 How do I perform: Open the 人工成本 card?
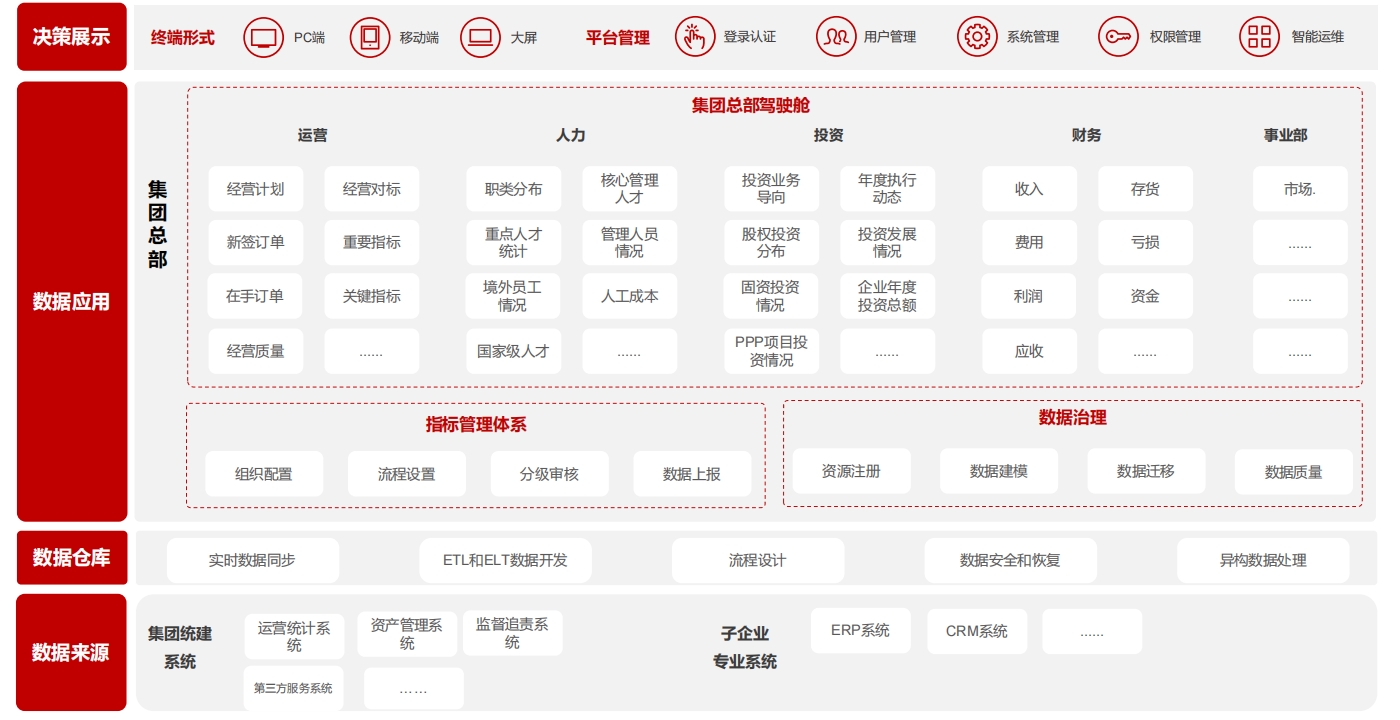(629, 296)
